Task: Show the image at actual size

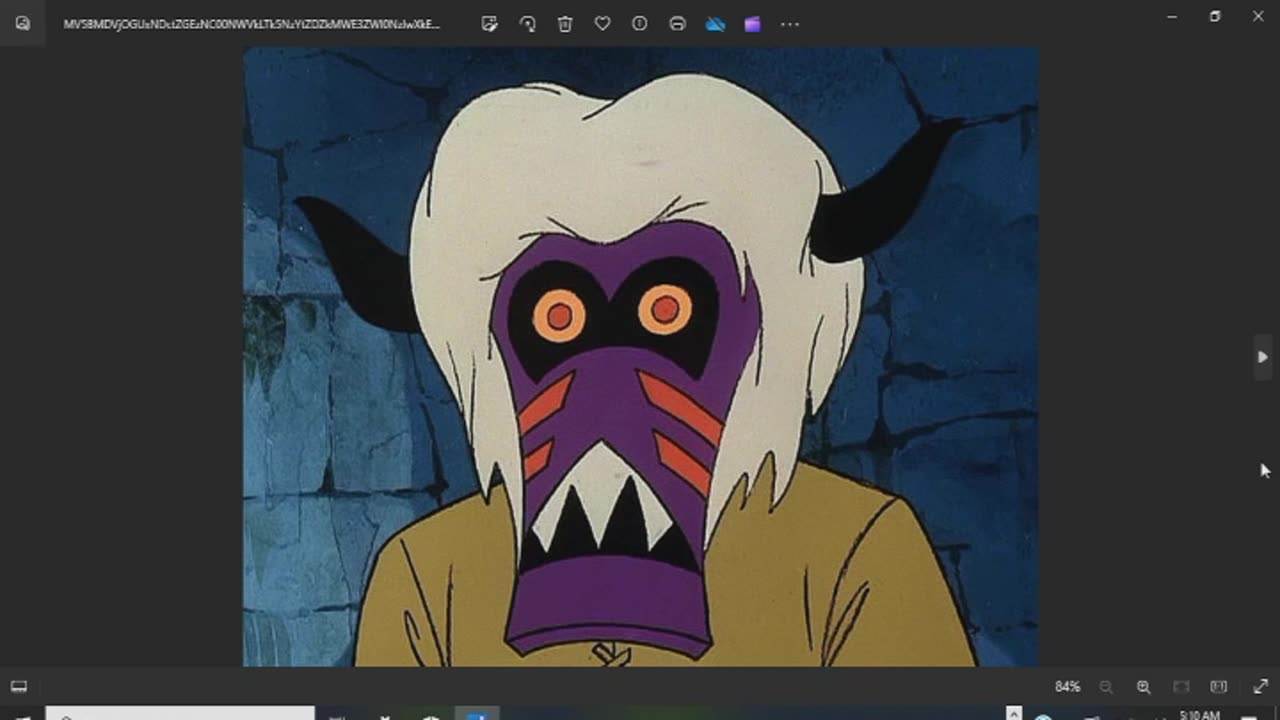Action: click(x=1218, y=687)
